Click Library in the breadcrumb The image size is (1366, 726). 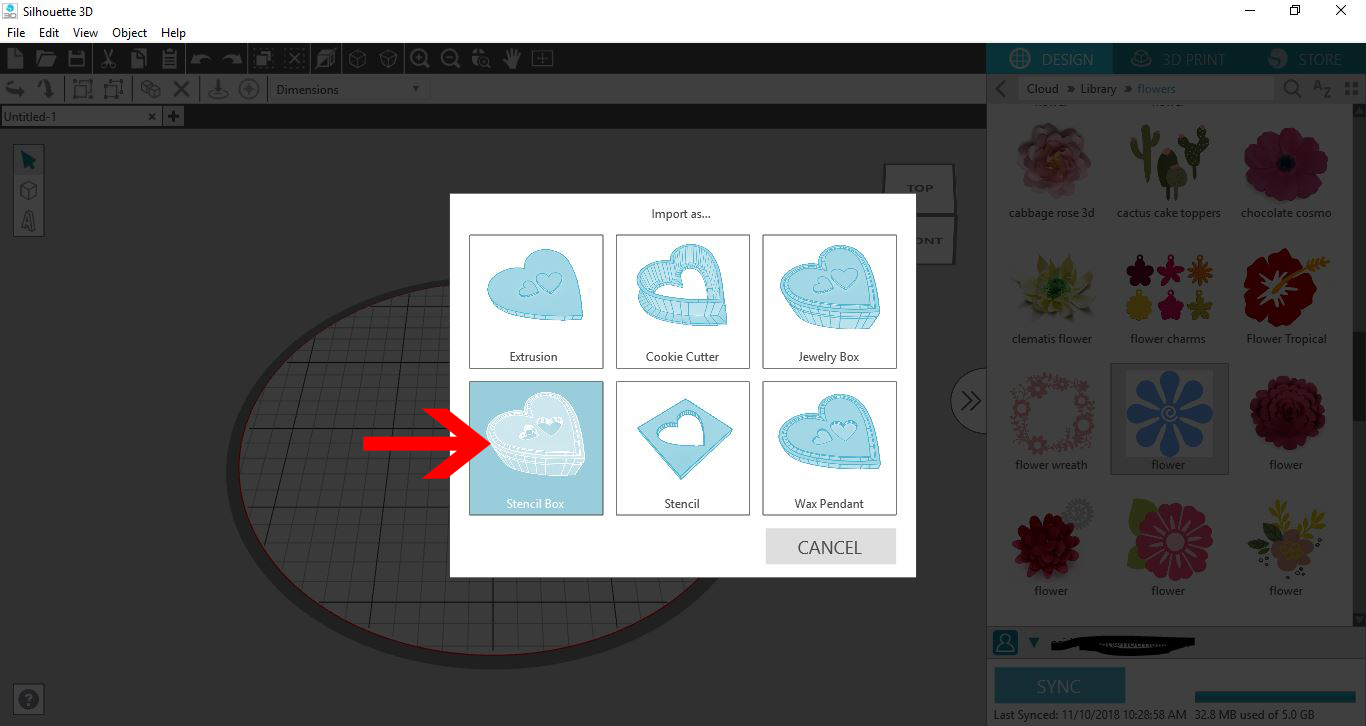click(x=1098, y=89)
